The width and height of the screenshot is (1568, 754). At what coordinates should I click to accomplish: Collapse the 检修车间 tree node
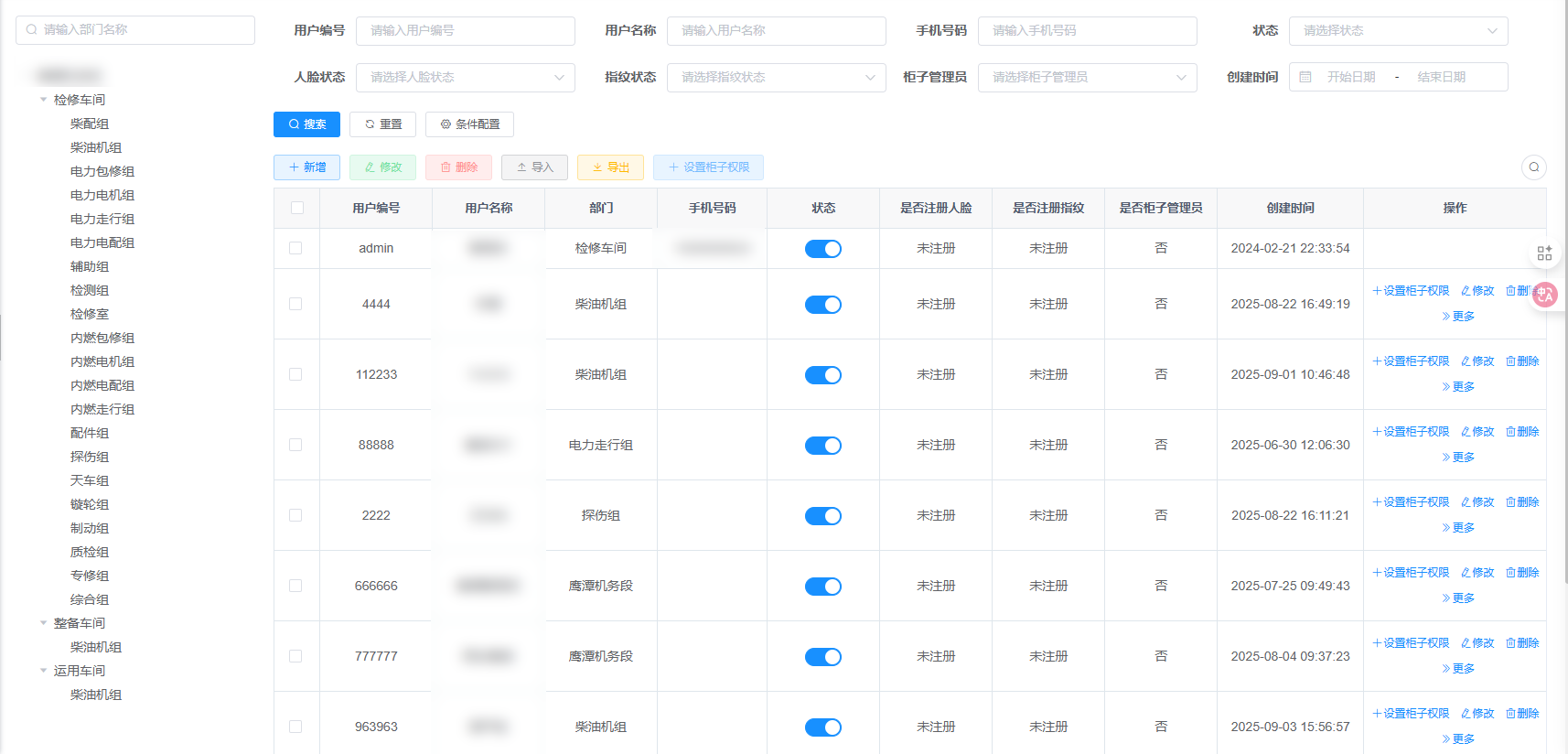[x=43, y=100]
